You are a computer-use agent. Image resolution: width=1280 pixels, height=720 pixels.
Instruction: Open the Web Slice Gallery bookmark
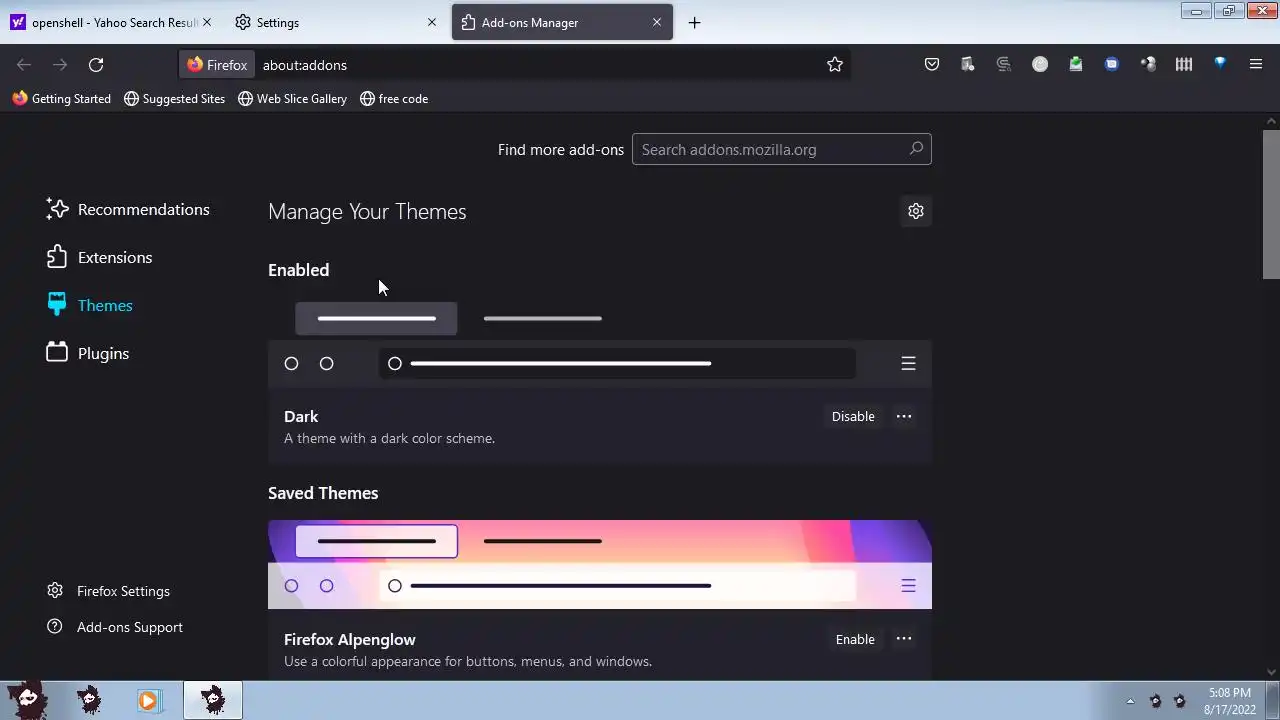[x=292, y=99]
